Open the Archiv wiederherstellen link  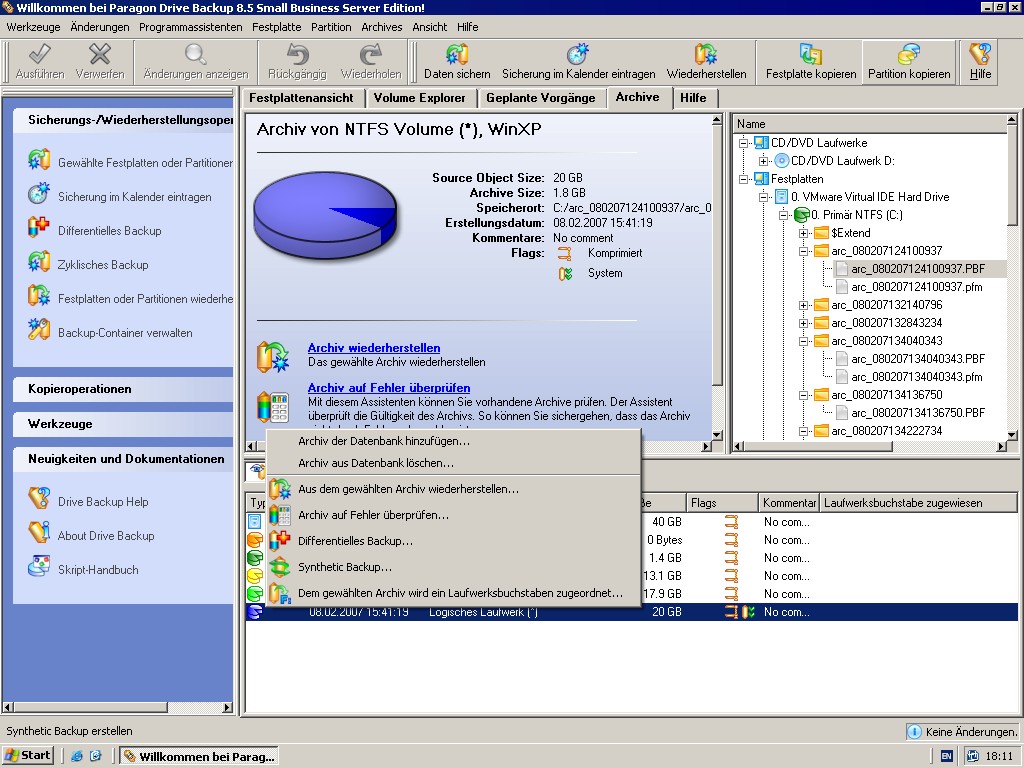click(374, 348)
